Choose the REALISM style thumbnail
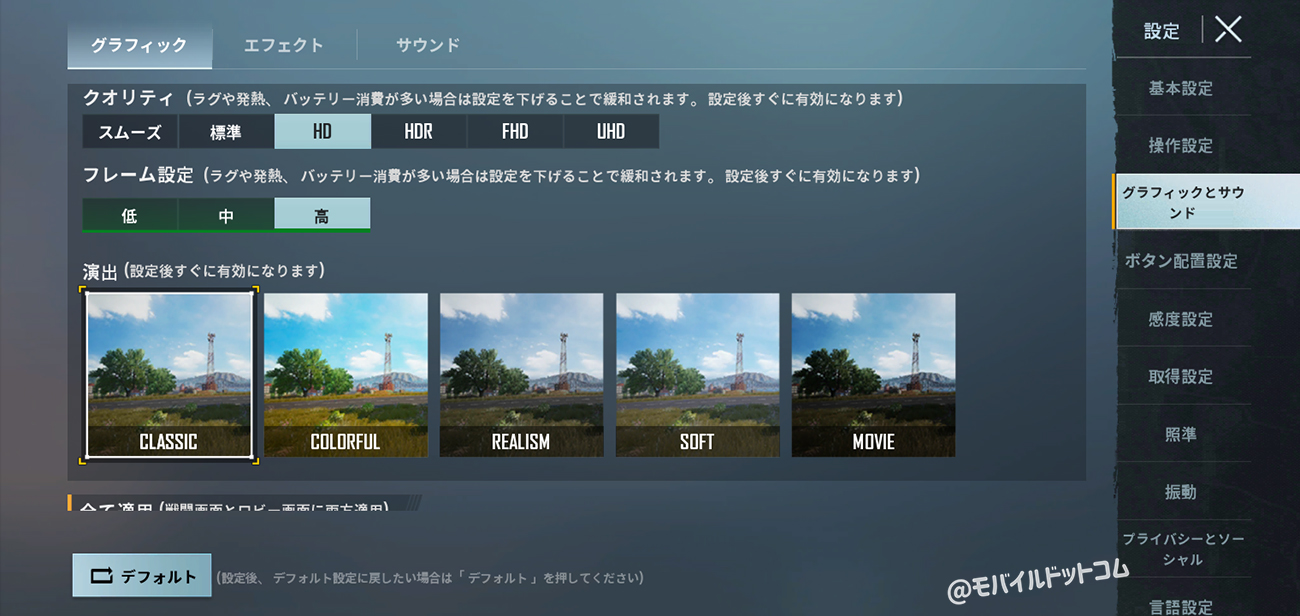This screenshot has height=616, width=1300. 522,375
